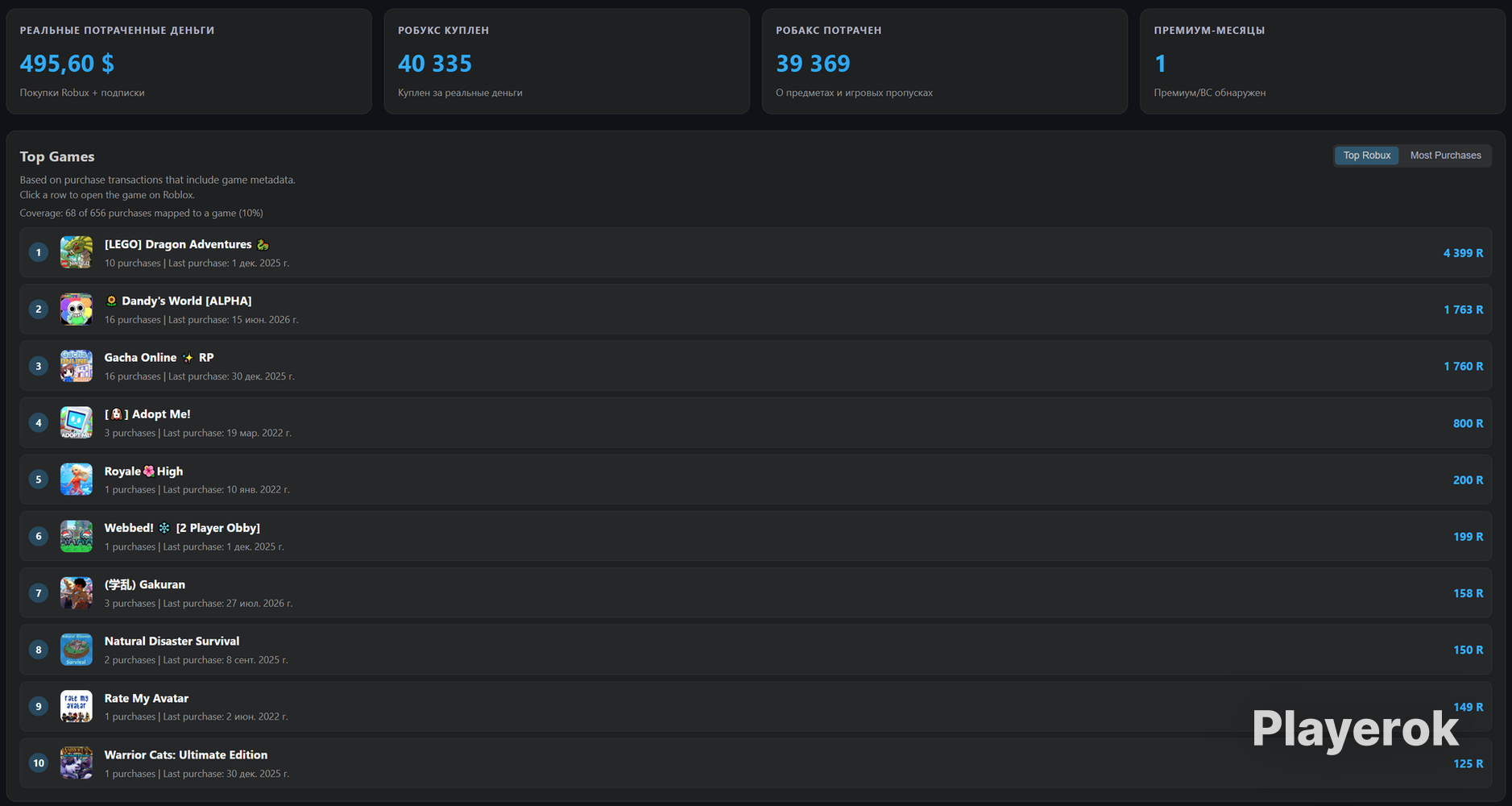The height and width of the screenshot is (806, 1512).
Task: Open the Gakuran title
Action: point(145,584)
